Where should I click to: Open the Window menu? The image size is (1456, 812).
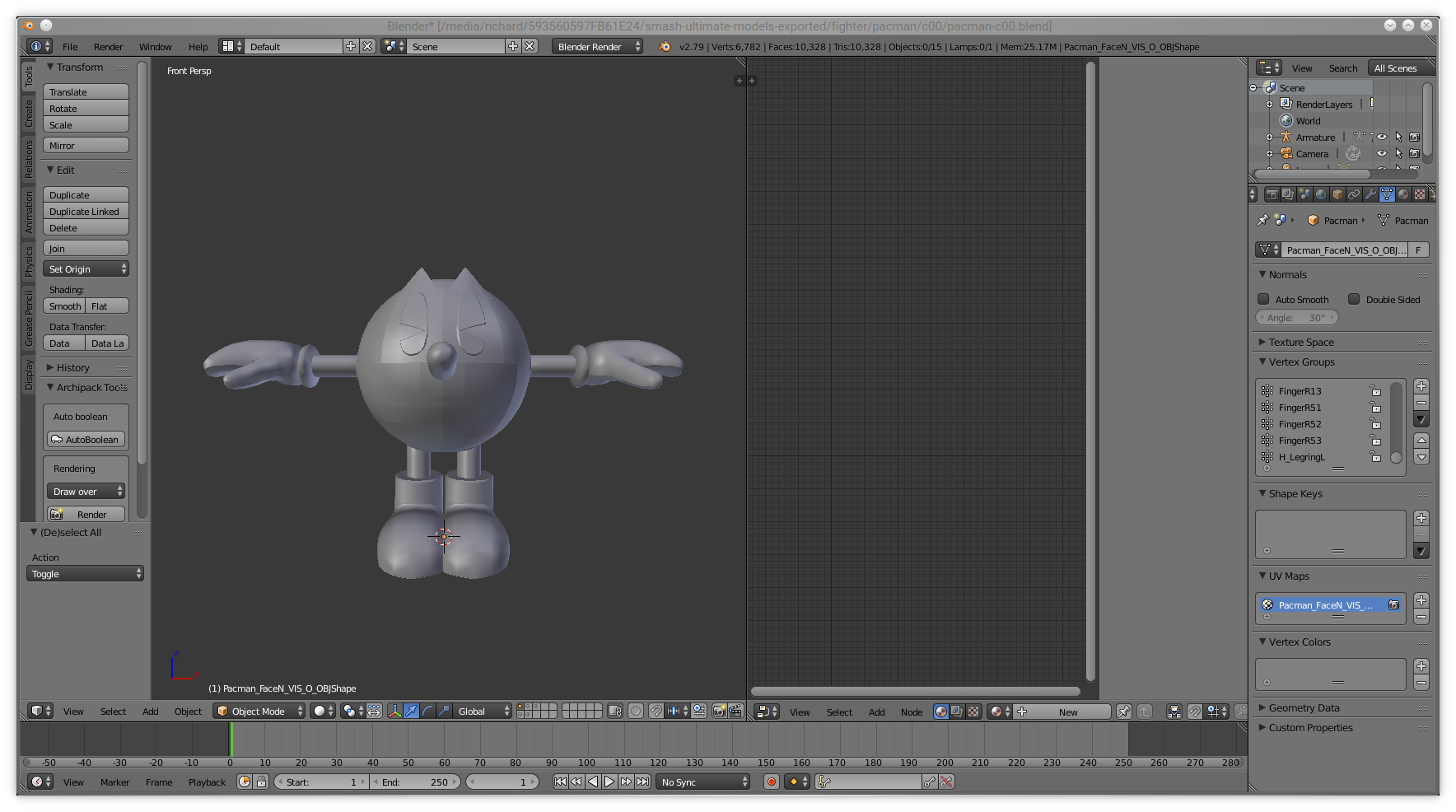[x=155, y=47]
